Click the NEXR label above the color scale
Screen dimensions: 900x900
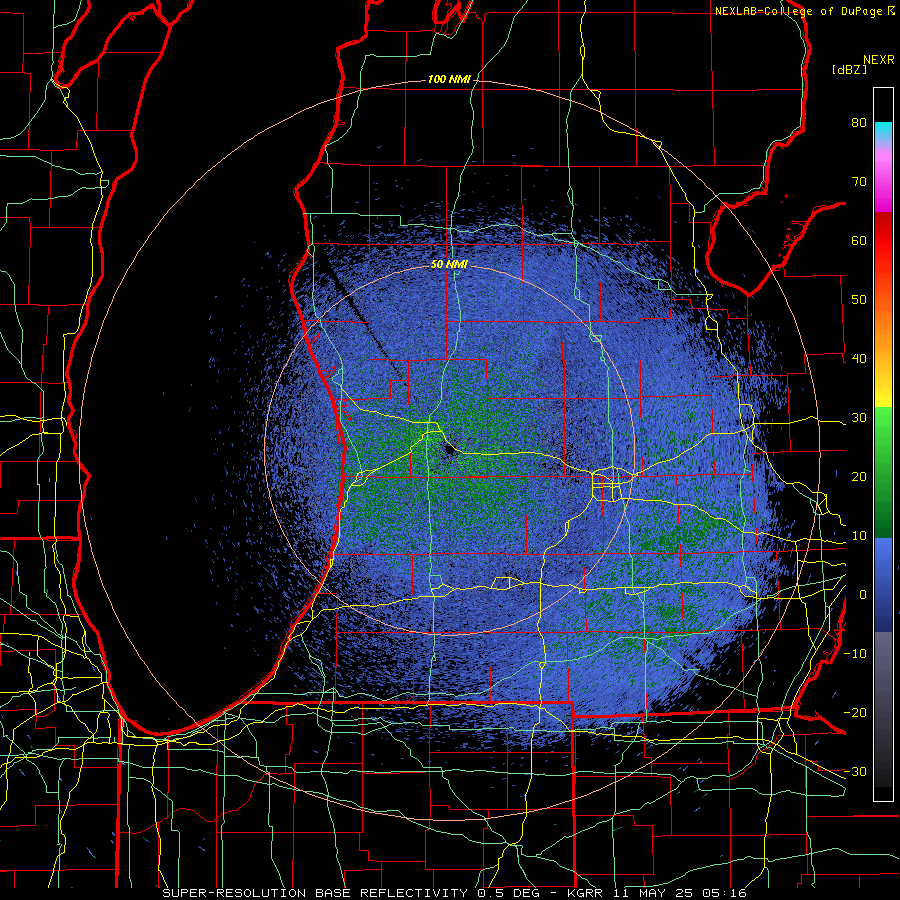[878, 60]
